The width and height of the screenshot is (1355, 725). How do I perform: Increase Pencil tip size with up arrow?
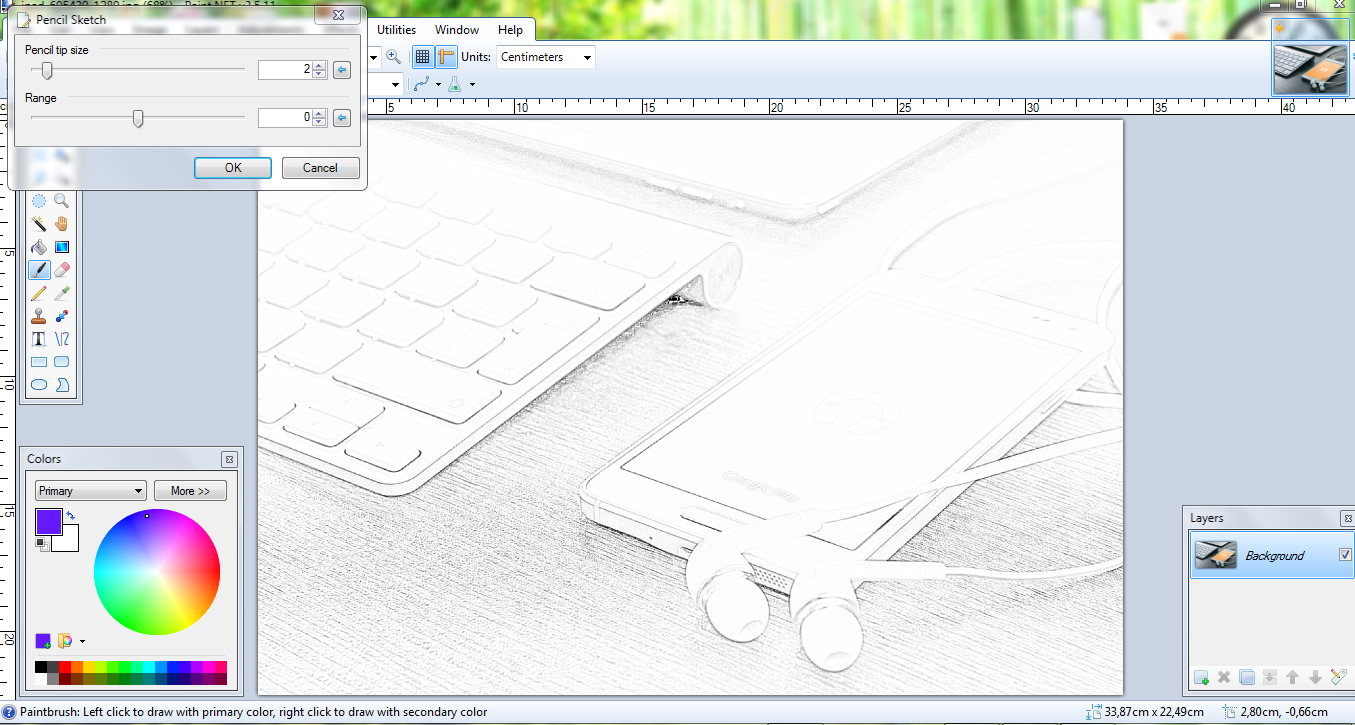pyautogui.click(x=319, y=66)
